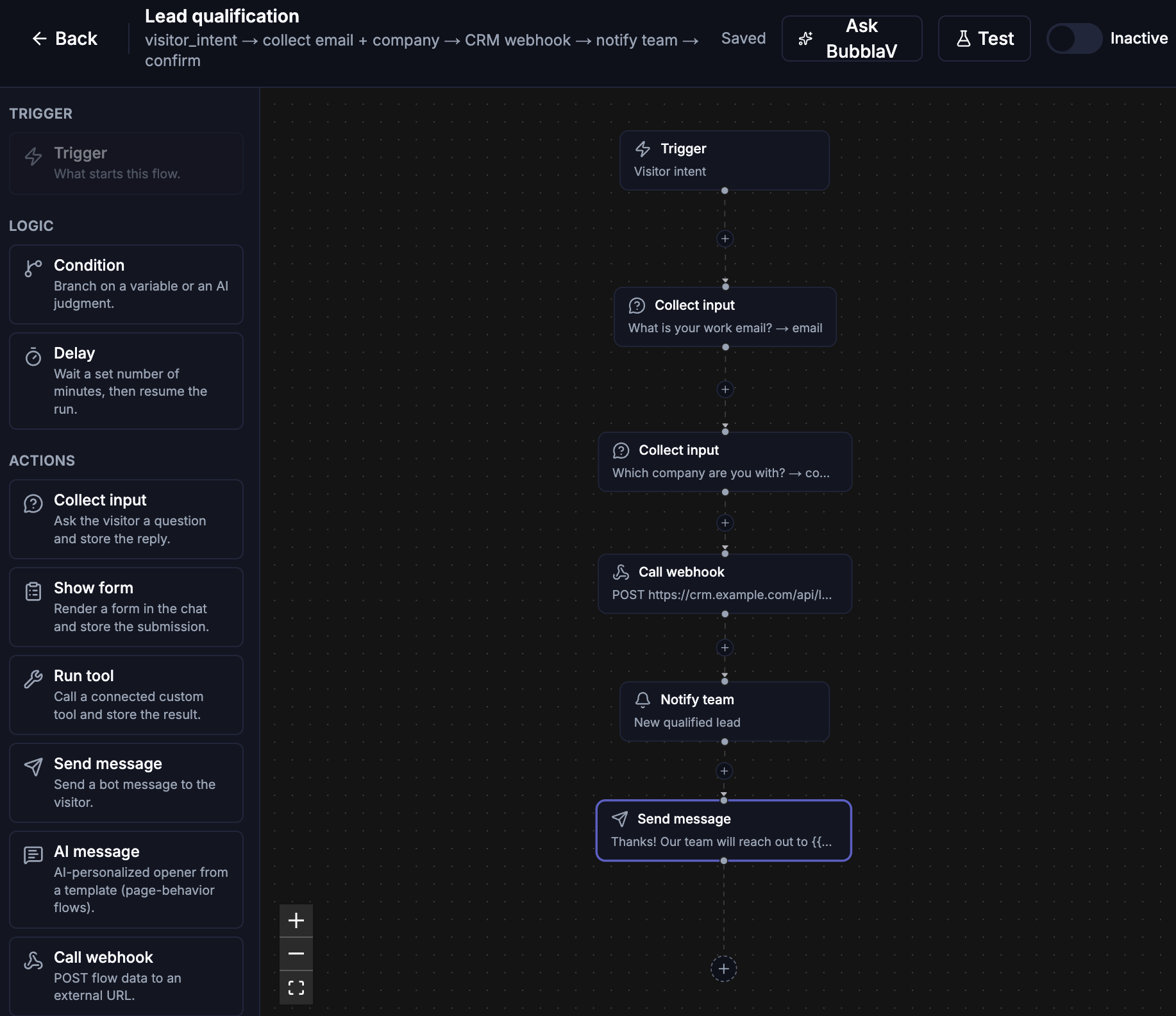Viewport: 1176px width, 1016px height.
Task: Zoom in on the canvas
Action: click(x=296, y=921)
